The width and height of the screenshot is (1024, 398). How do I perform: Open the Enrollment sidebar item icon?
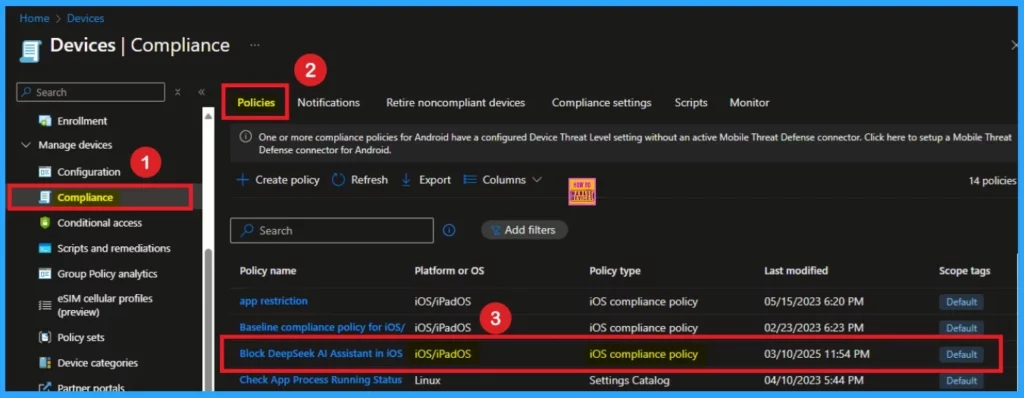tap(44, 121)
